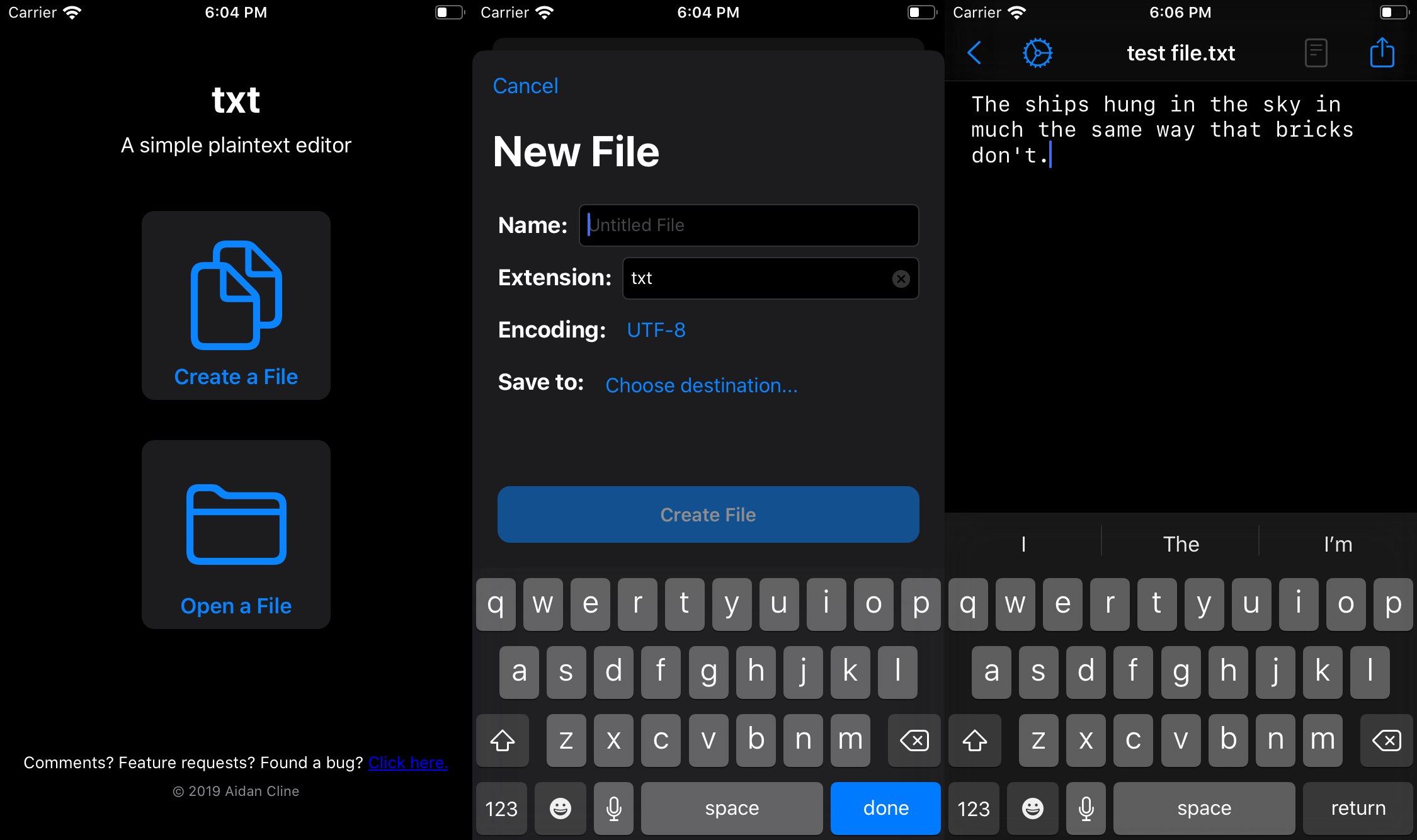Tap the a key on the New File keyboard
This screenshot has width=1417, height=840.
pos(519,673)
